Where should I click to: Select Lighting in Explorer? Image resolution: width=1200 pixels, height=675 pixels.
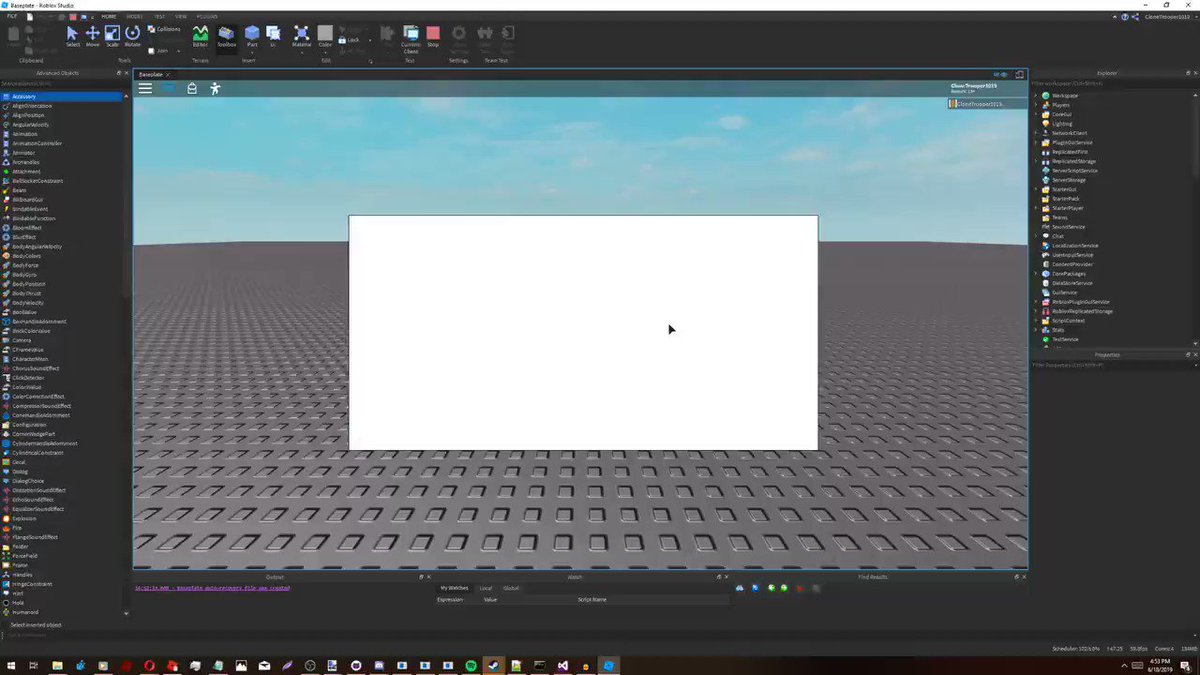coord(1061,124)
